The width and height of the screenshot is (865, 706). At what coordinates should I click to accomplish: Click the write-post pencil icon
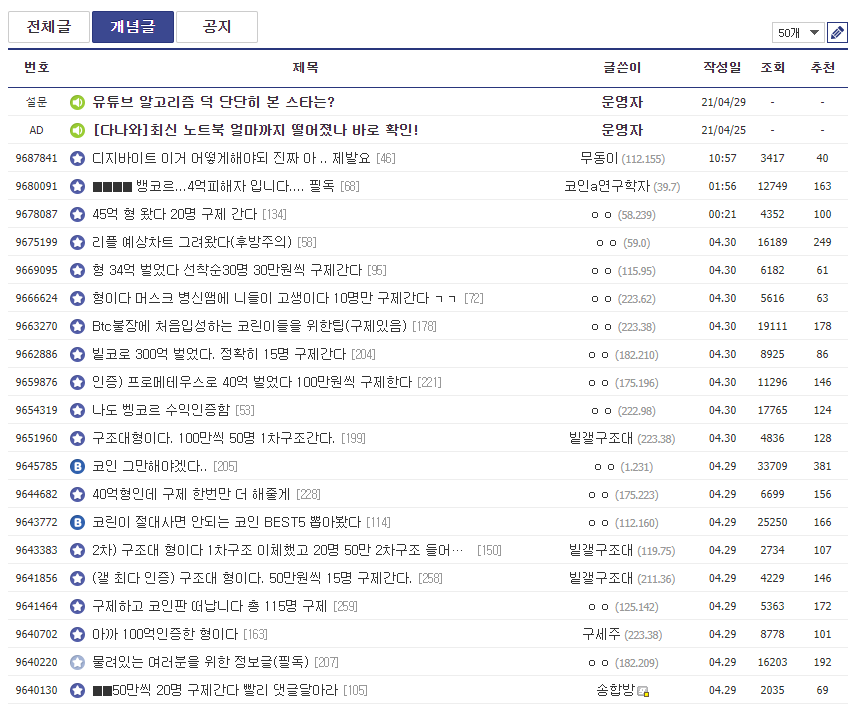(x=837, y=33)
